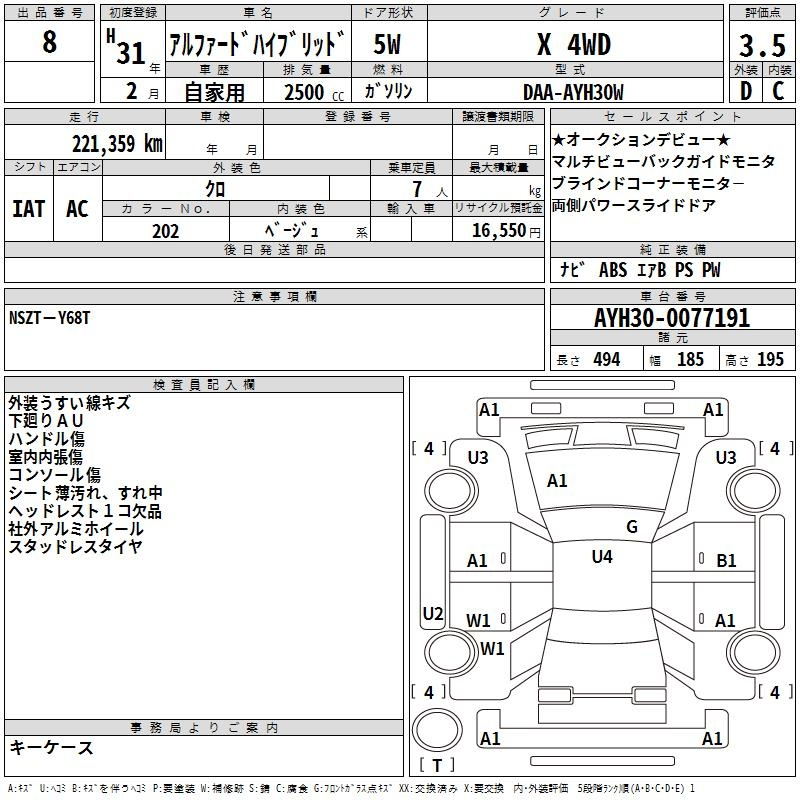
Task: Click equipment list ナビ ABS エアB PS PW
Action: tap(640, 270)
